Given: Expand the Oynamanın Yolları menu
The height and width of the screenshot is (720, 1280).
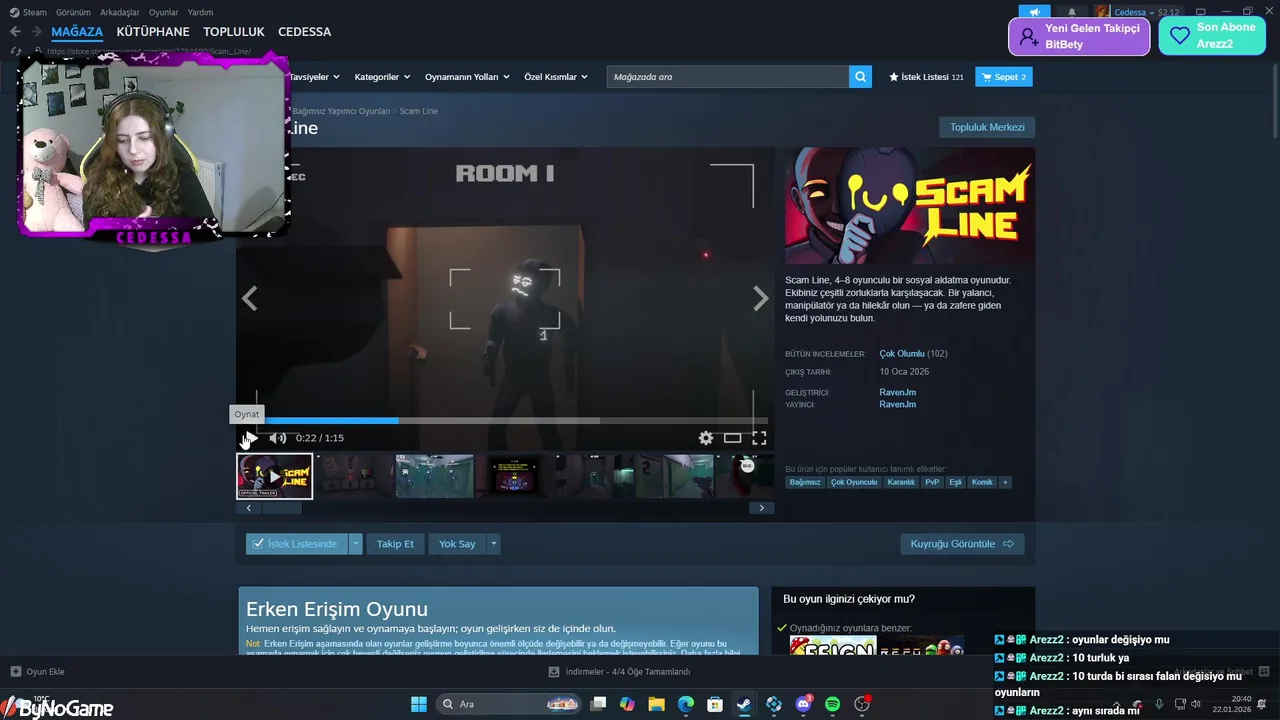Looking at the screenshot, I should click(467, 77).
